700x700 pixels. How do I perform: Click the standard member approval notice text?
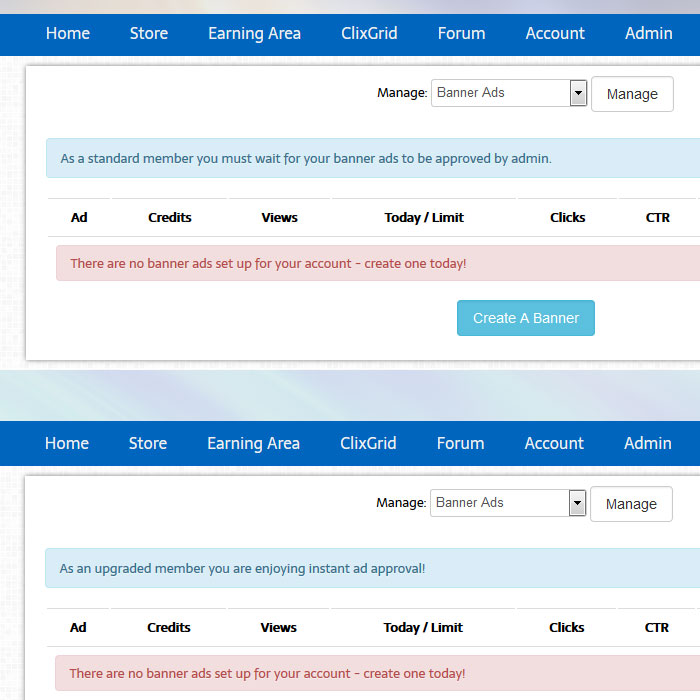click(306, 158)
